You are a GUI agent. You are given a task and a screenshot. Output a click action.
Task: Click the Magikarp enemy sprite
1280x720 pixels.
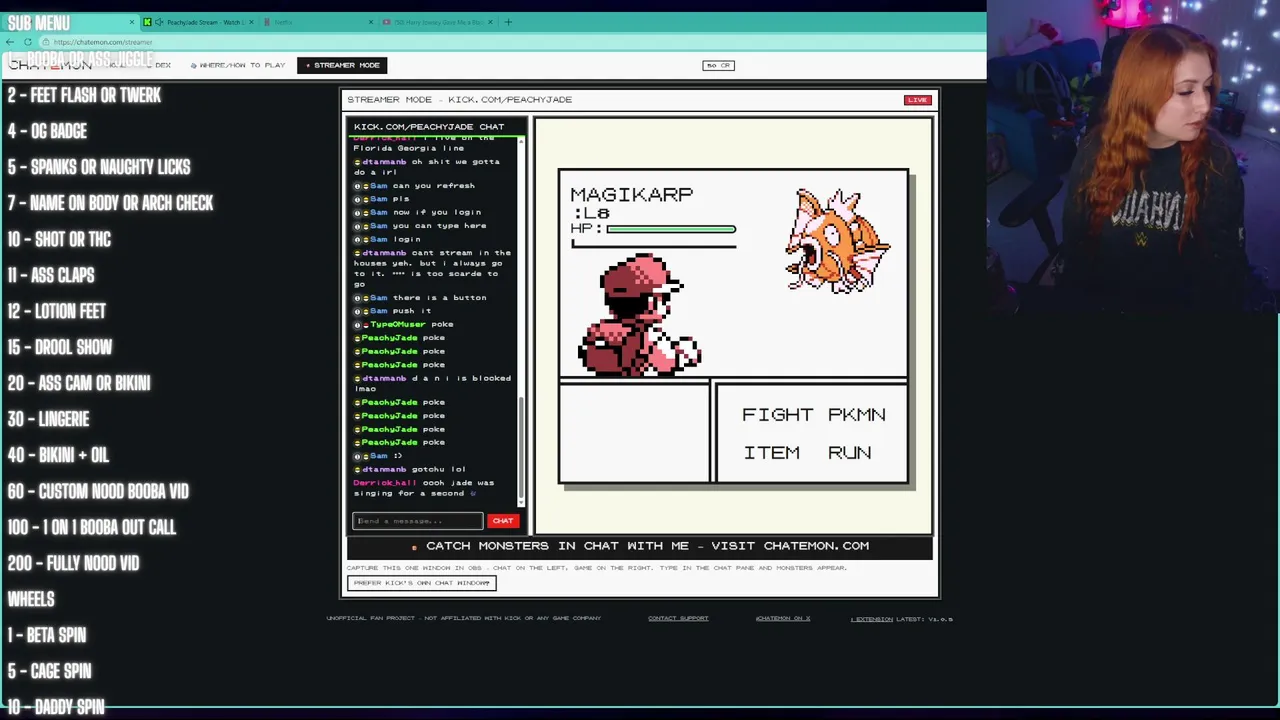point(837,241)
